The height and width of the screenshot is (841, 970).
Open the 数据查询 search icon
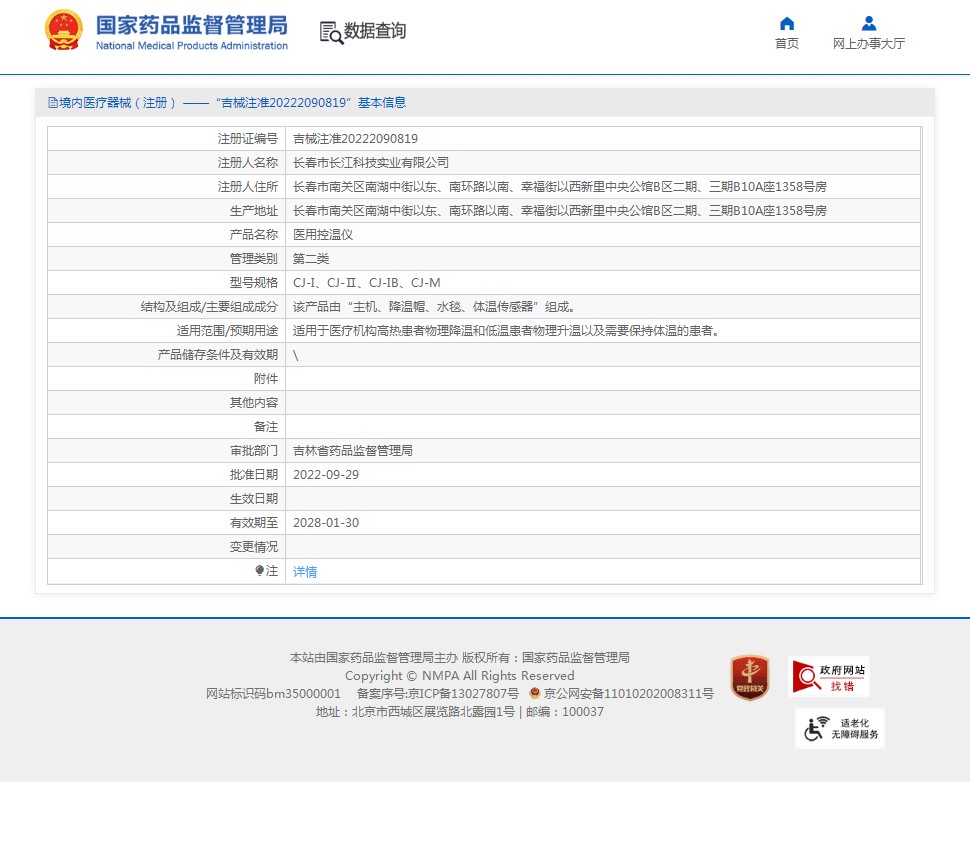coord(331,32)
